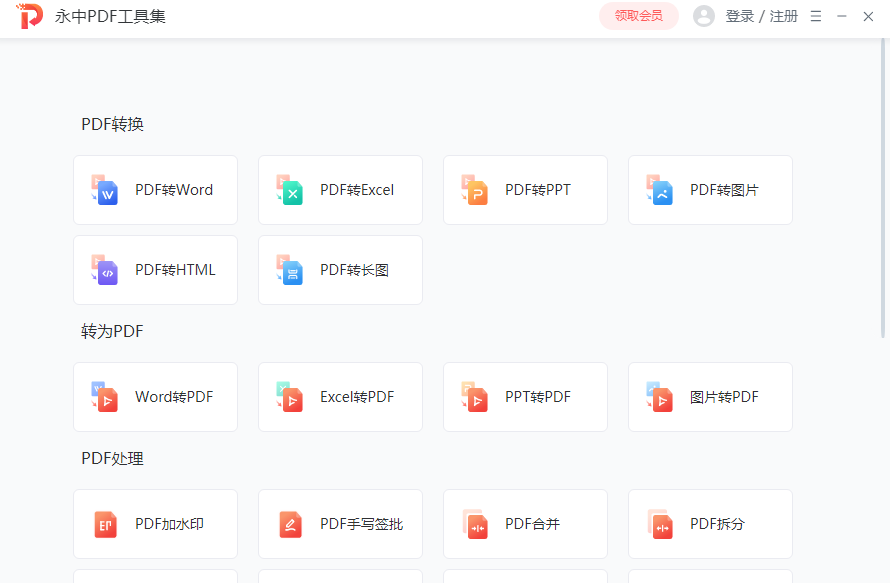This screenshot has height=583, width=890.
Task: Launch the PDF手写签批 handwriting annotation tool
Action: [341, 524]
